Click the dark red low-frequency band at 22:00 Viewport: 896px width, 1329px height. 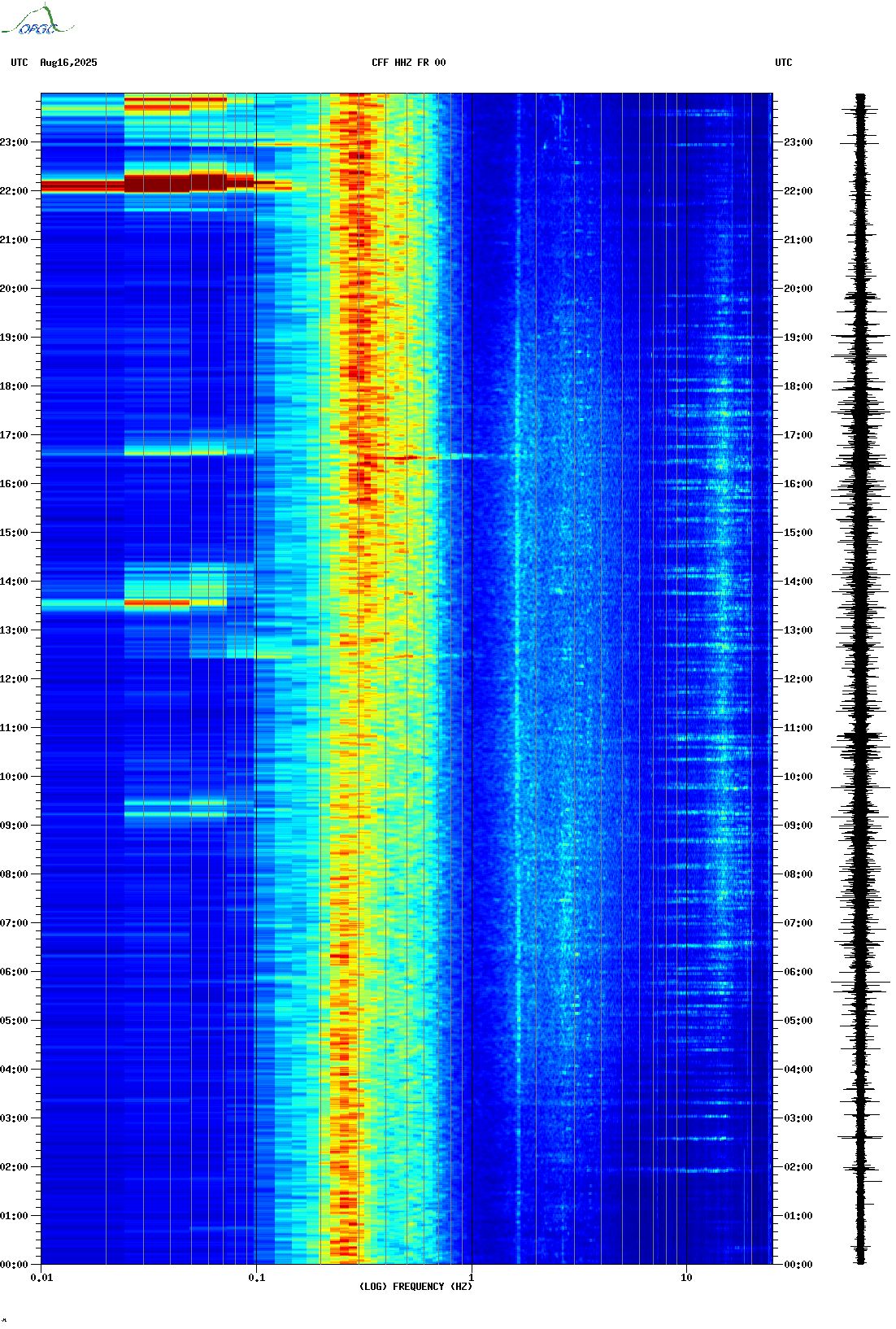[x=167, y=184]
